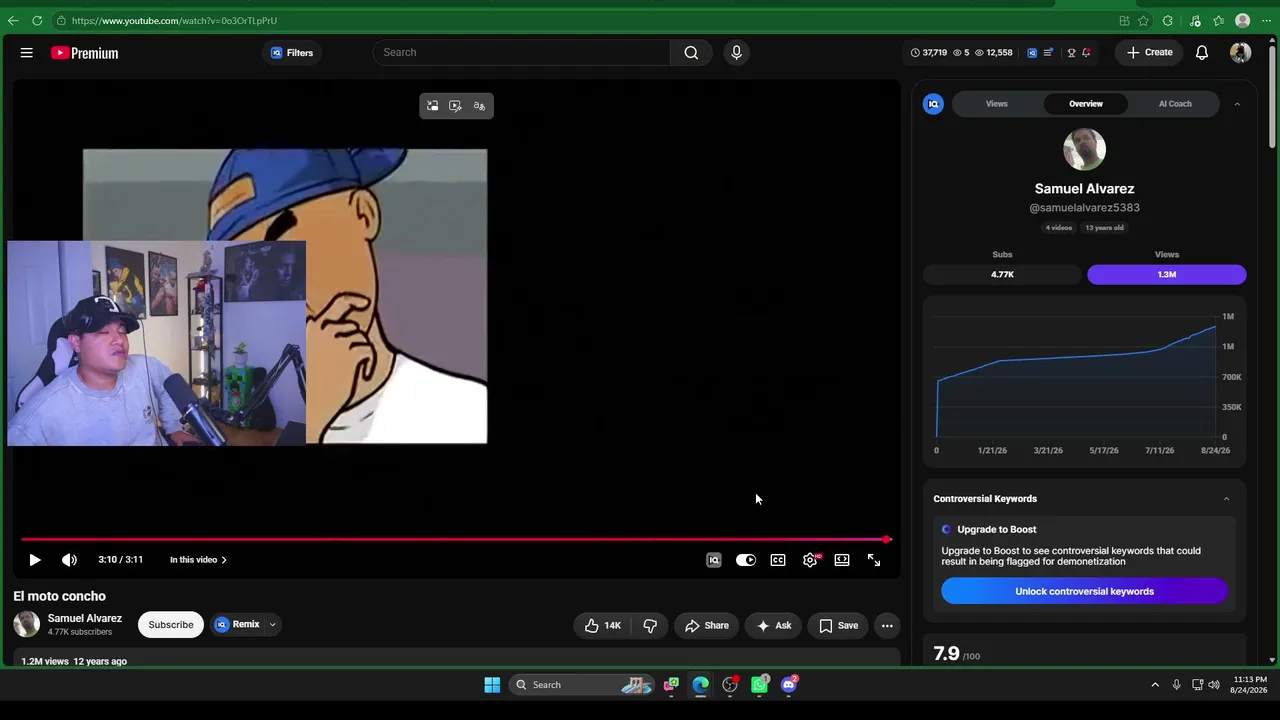1280x720 pixels.
Task: Open the Windows Start menu
Action: pos(492,685)
